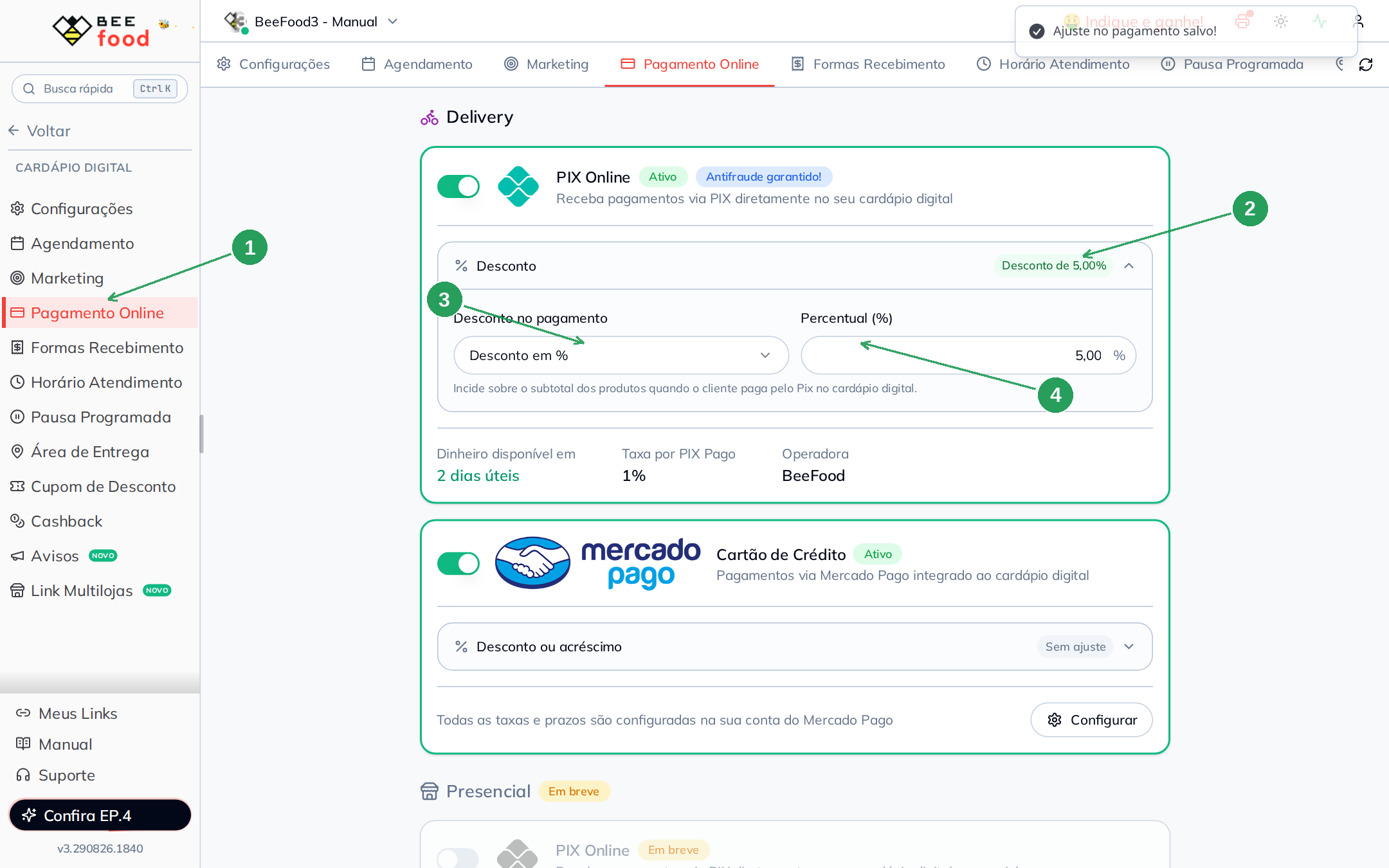Image resolution: width=1389 pixels, height=868 pixels.
Task: Go to the Marketing tab in top bar
Action: (x=547, y=64)
